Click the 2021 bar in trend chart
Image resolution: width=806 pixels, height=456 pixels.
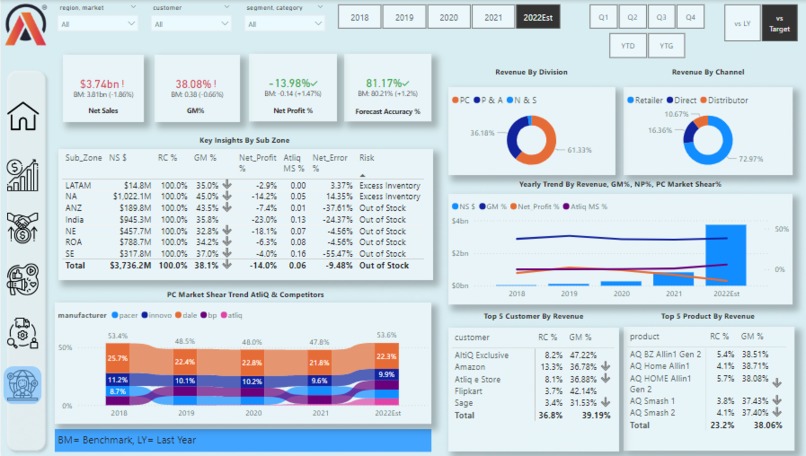pyautogui.click(x=673, y=279)
